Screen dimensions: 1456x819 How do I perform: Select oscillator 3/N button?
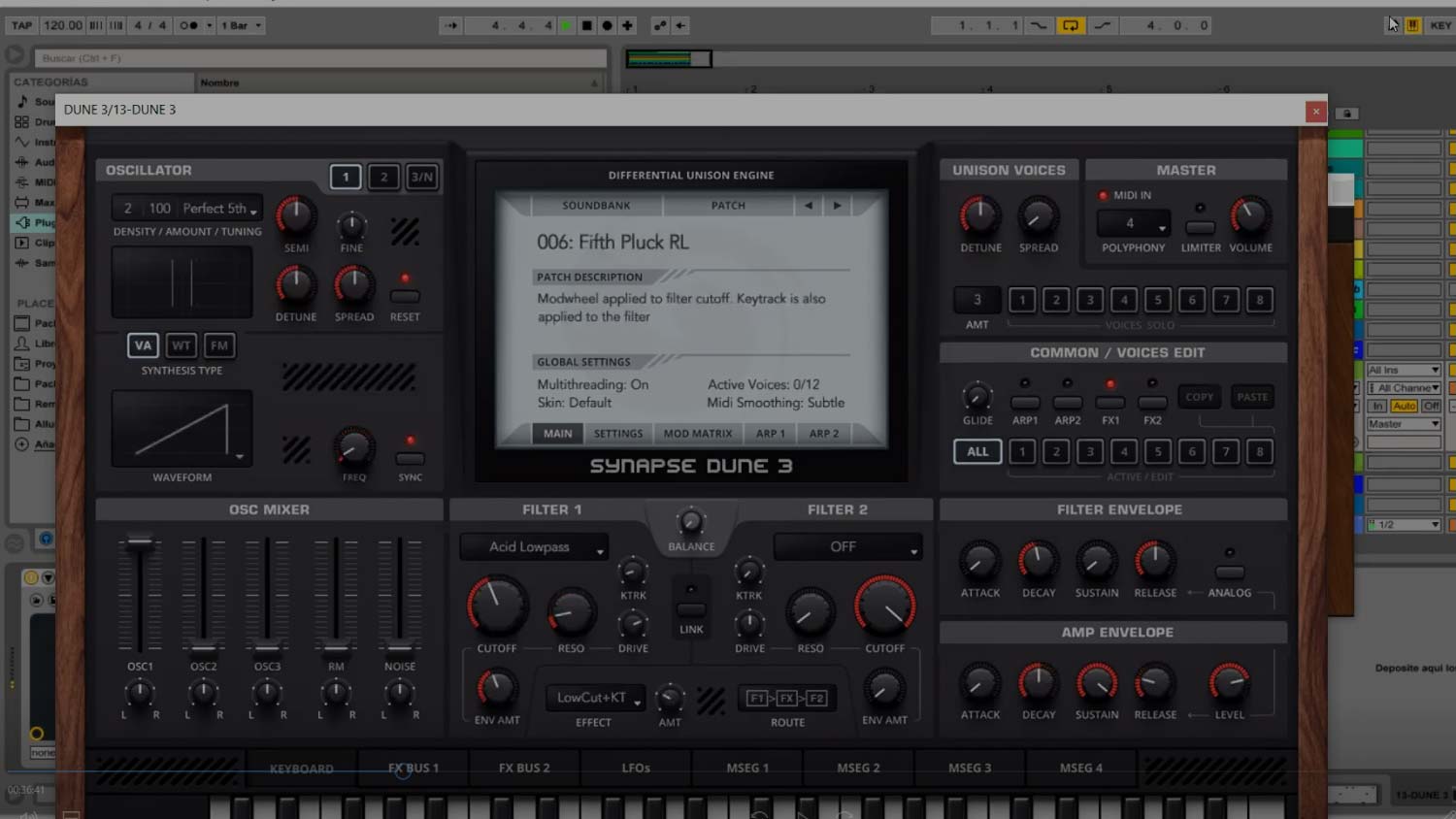[422, 177]
